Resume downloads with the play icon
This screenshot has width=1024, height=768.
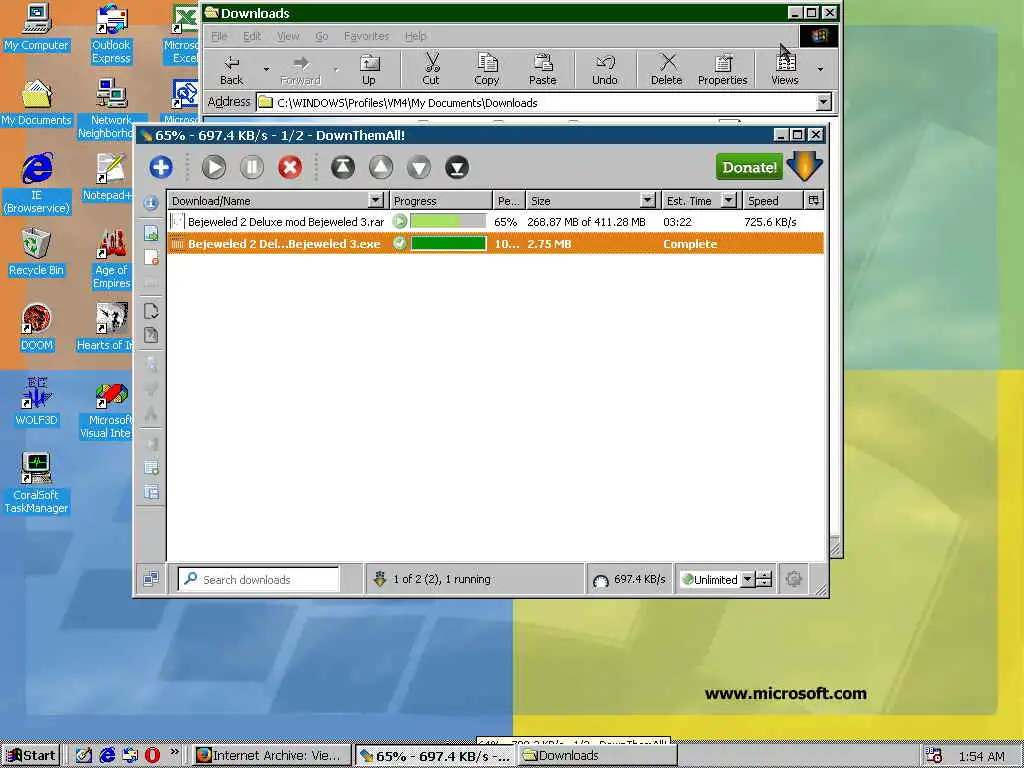point(214,167)
